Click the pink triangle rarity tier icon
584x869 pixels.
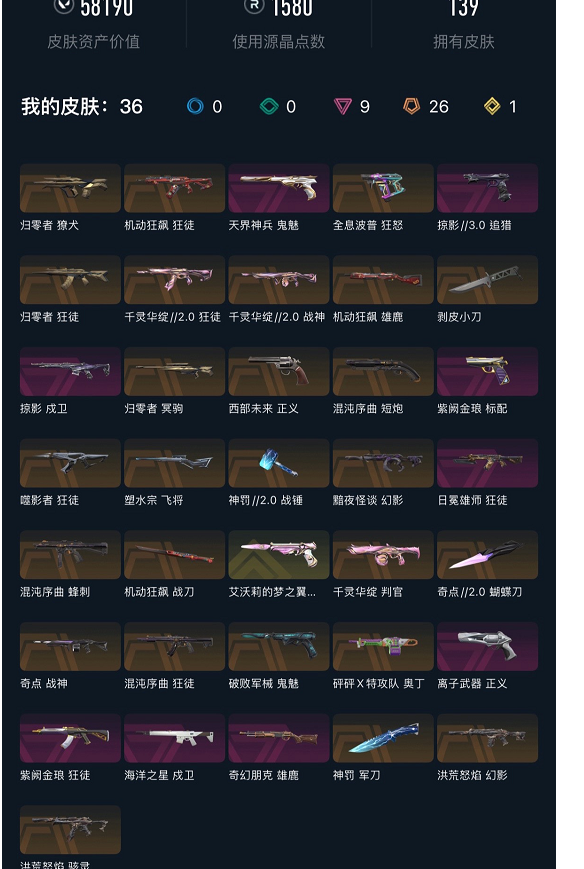tap(343, 106)
